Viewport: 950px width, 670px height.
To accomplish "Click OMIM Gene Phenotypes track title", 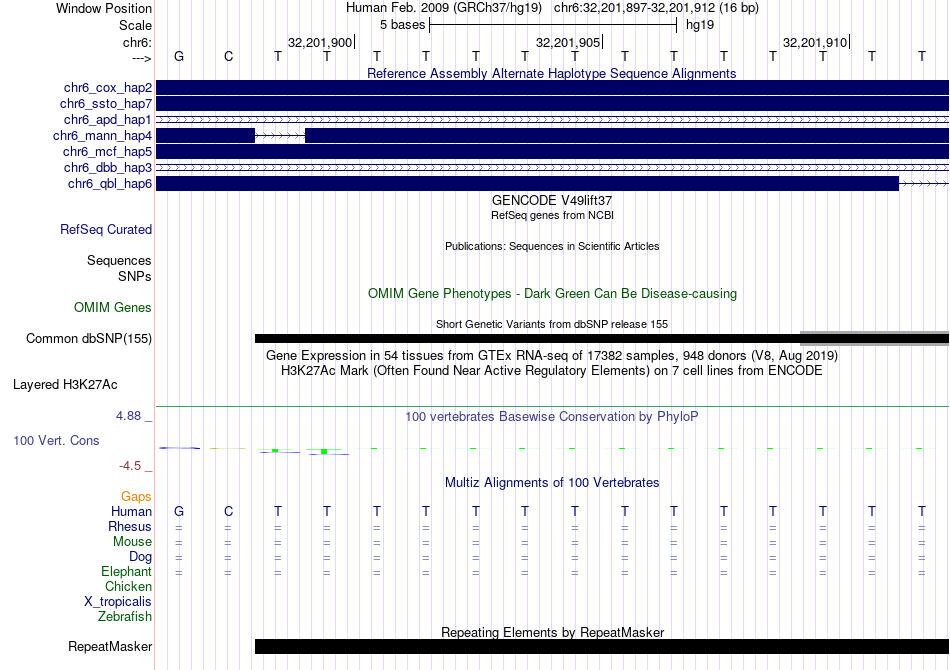I will (x=552, y=294).
